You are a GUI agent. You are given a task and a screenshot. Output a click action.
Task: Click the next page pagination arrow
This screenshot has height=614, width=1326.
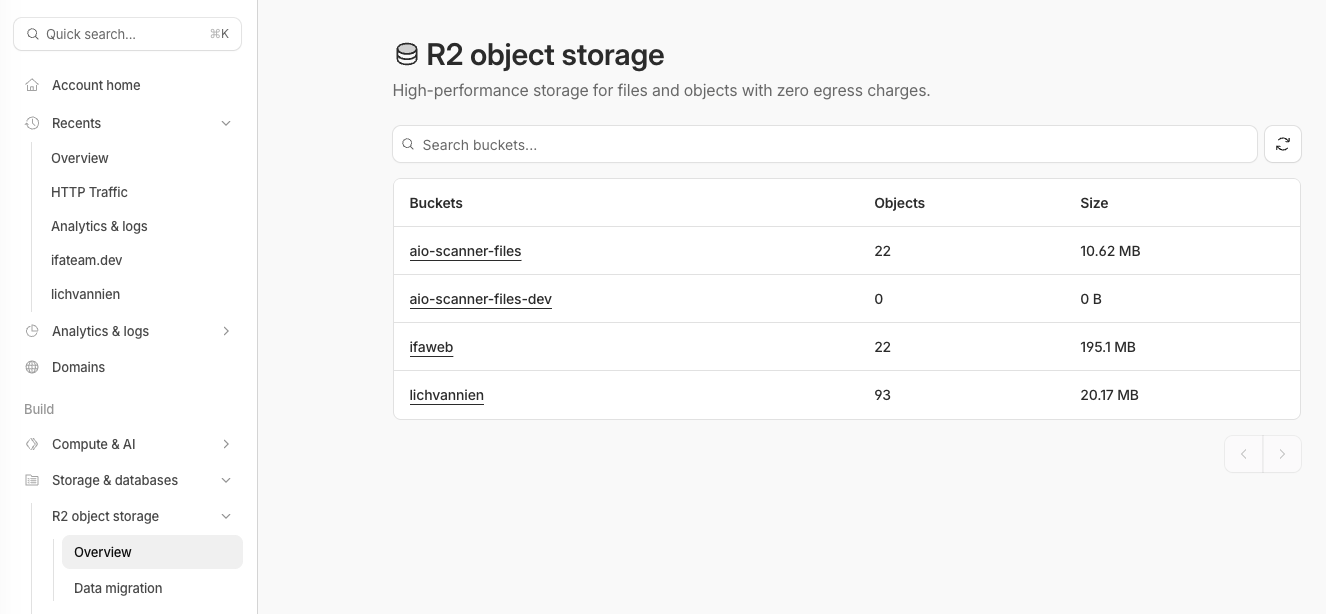pos(1282,454)
